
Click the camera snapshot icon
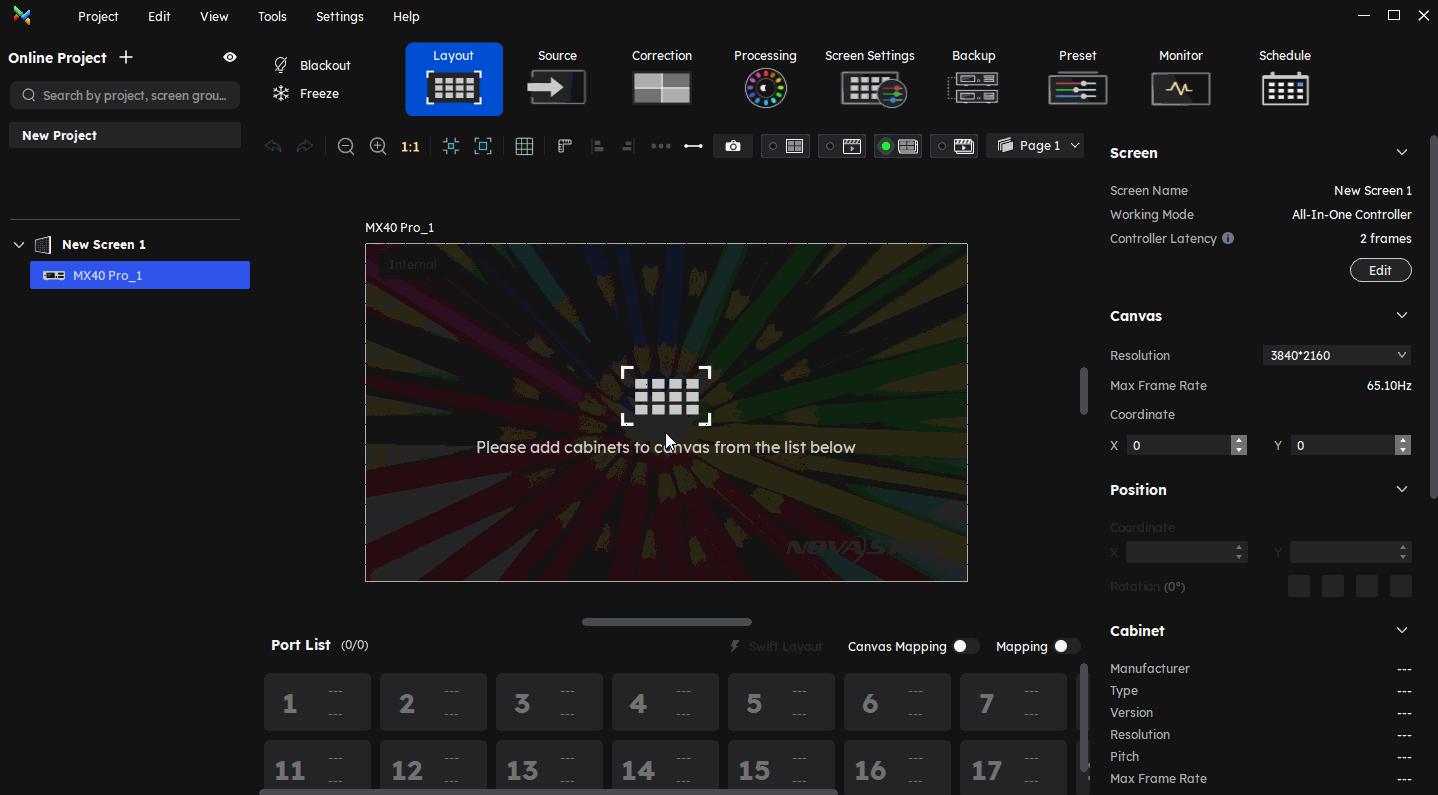[x=733, y=146]
